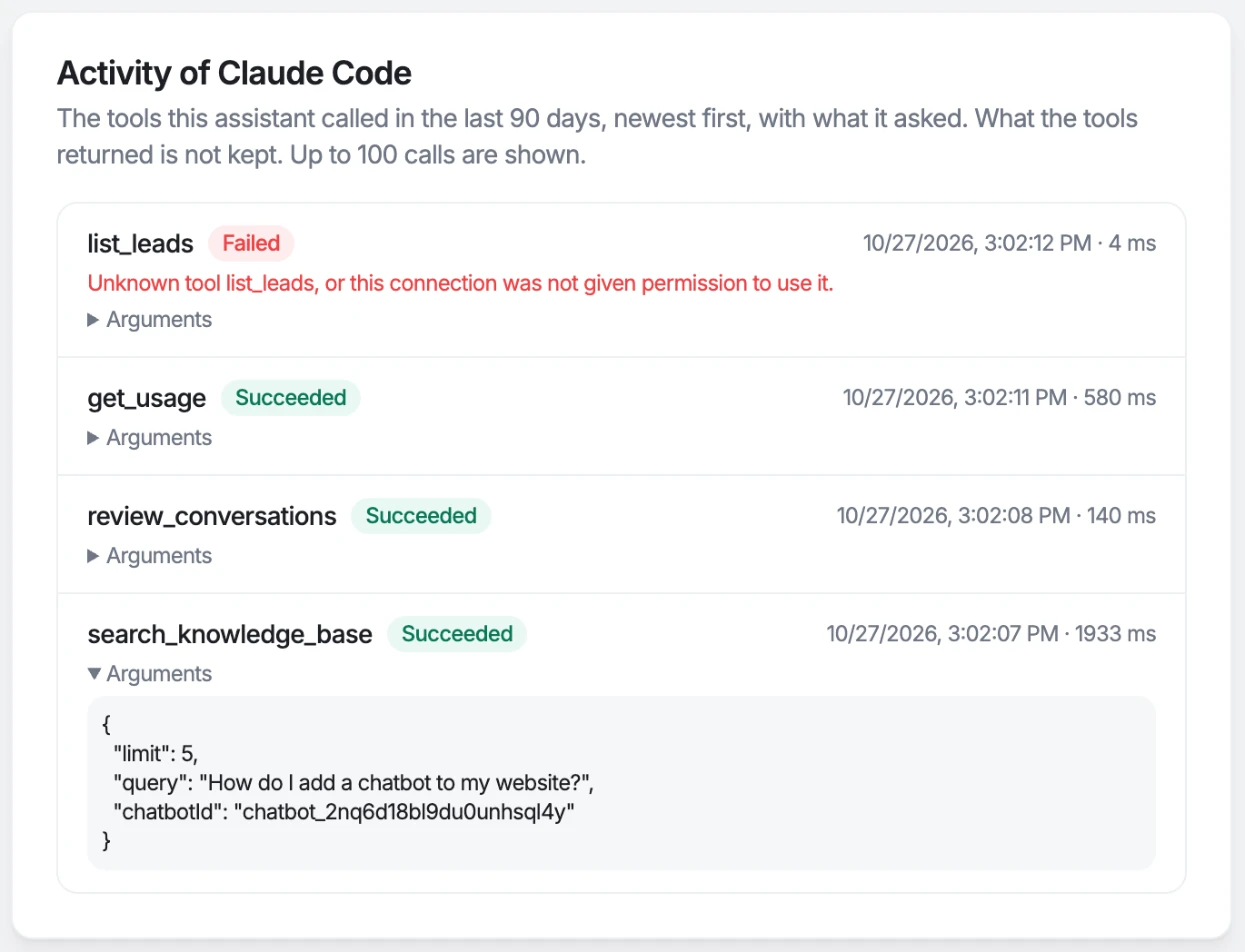The width and height of the screenshot is (1245, 952).
Task: Click the Succeeded badge beside search_knowledge_base
Action: tap(457, 634)
